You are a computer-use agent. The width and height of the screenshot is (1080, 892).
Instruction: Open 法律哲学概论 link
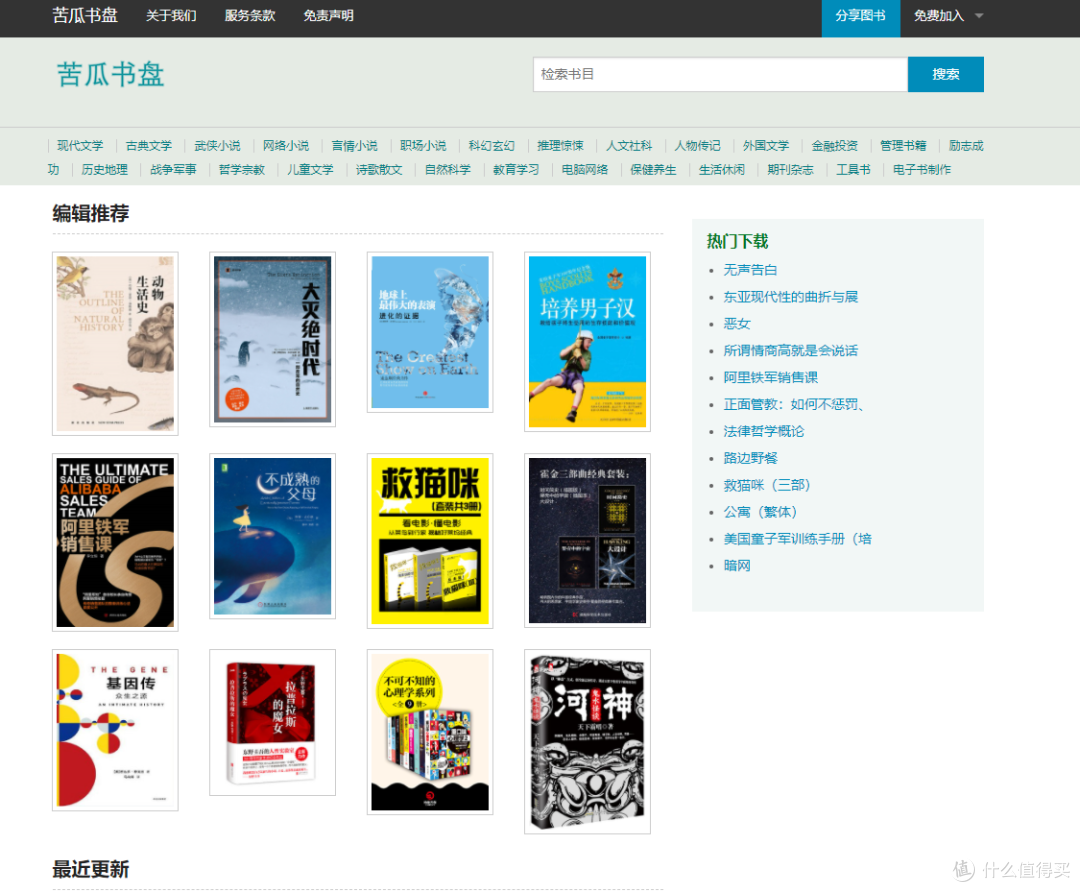pos(763,431)
